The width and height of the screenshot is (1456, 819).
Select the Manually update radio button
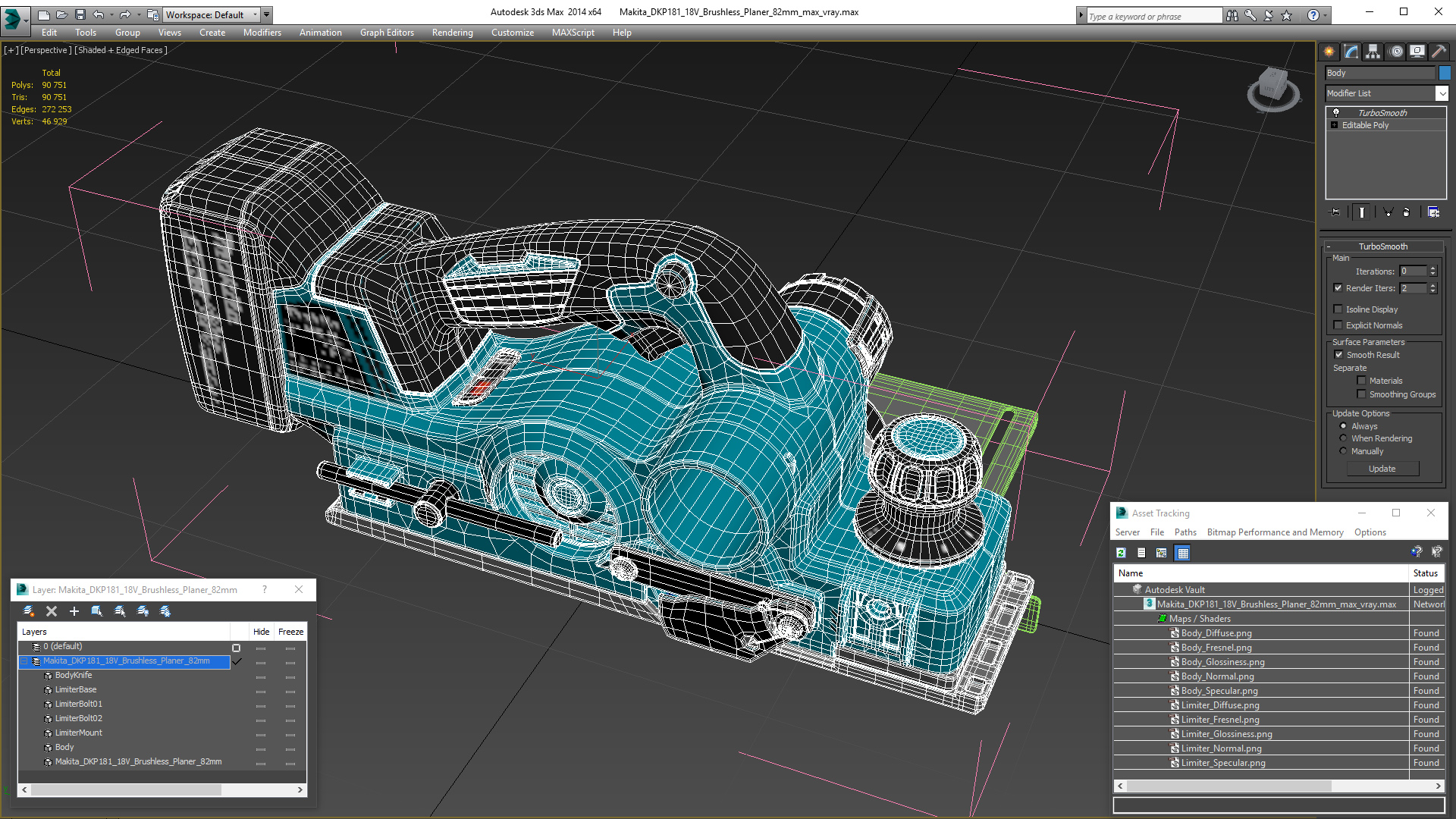(x=1344, y=451)
